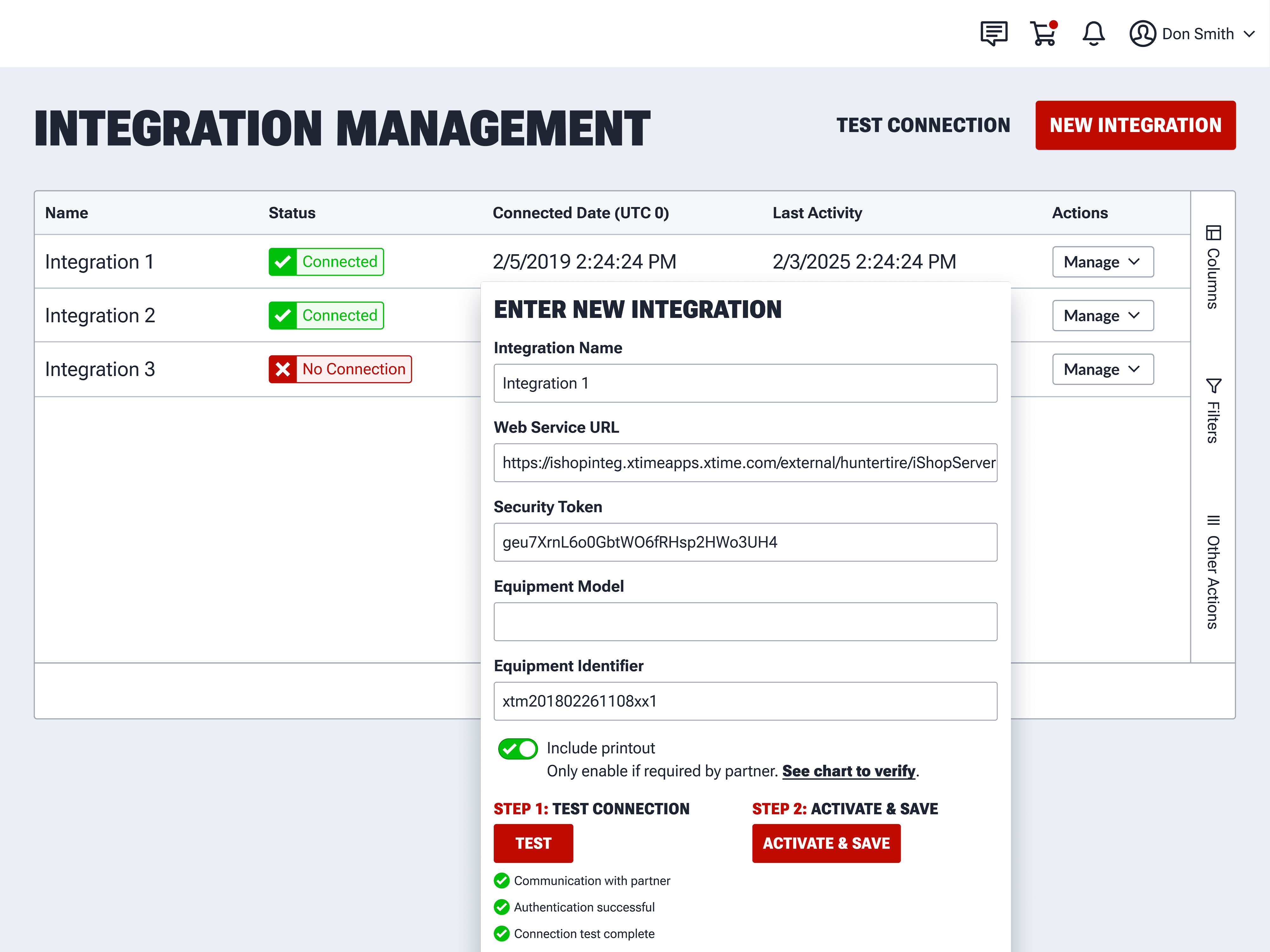Open the shopping cart icon
This screenshot has height=952, width=1270.
(x=1043, y=33)
